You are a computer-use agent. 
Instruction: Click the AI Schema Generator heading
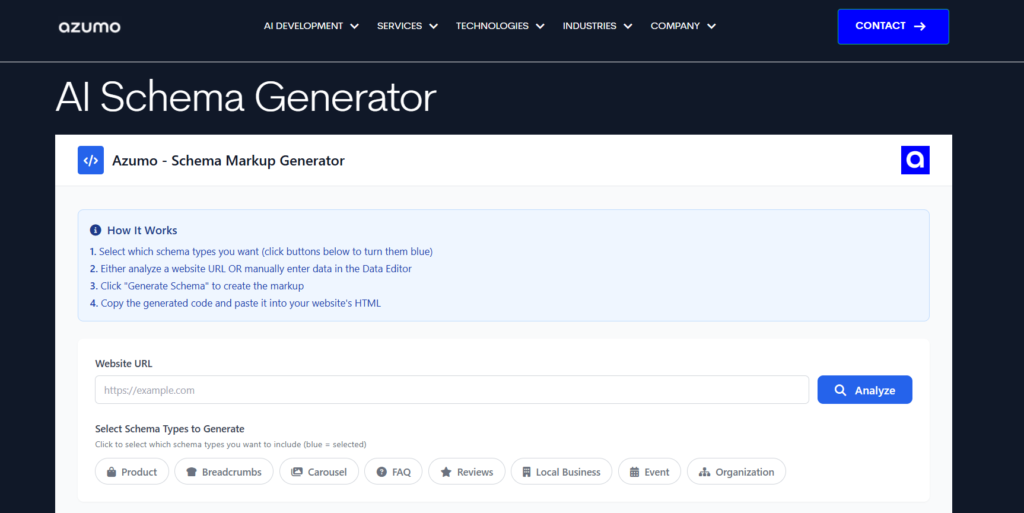(246, 97)
